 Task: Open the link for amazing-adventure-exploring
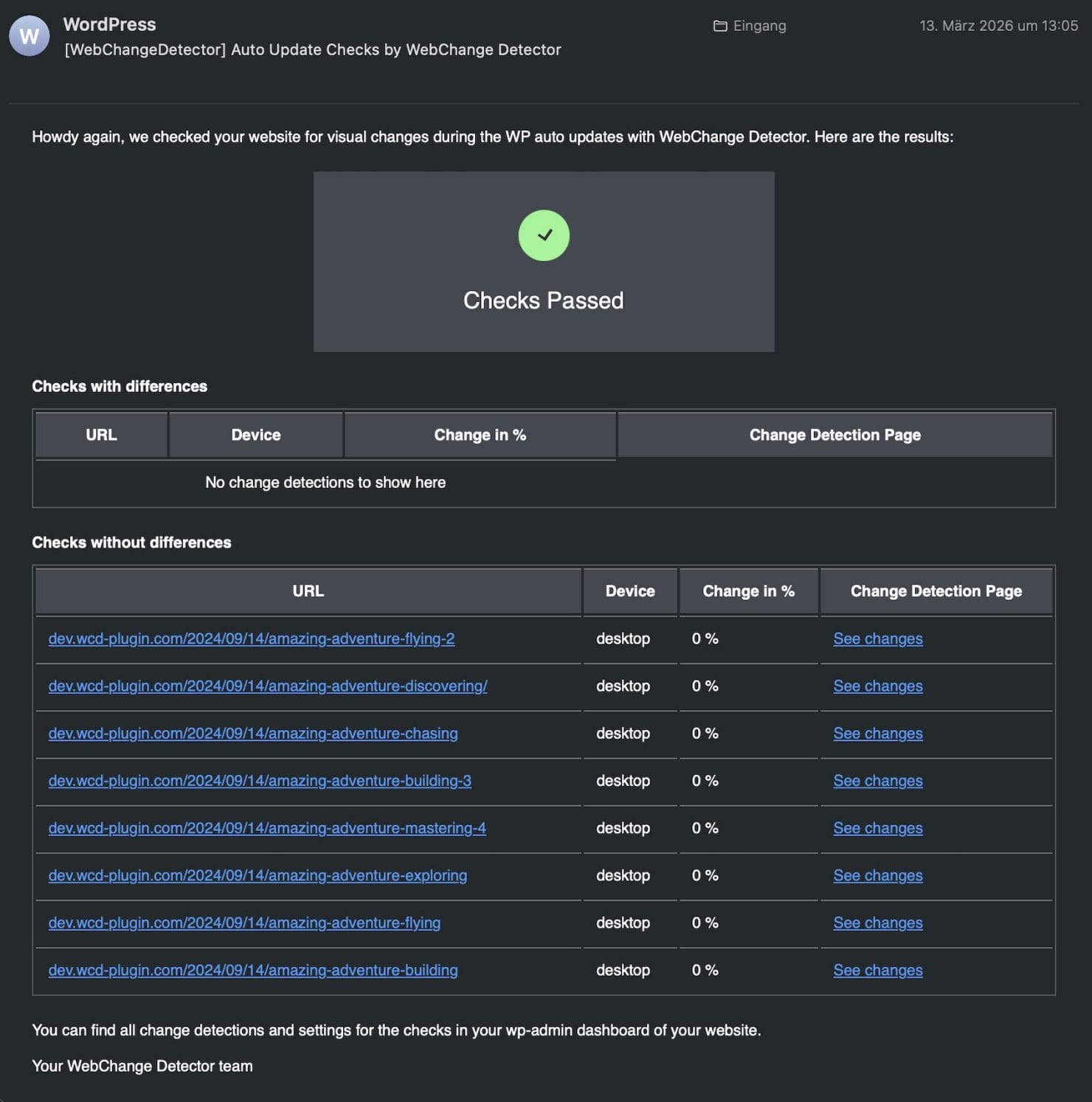(258, 875)
